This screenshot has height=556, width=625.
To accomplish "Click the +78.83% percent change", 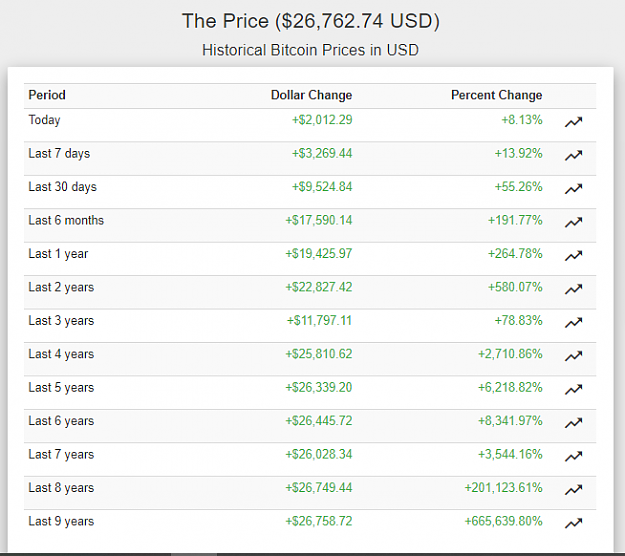I will click(519, 321).
